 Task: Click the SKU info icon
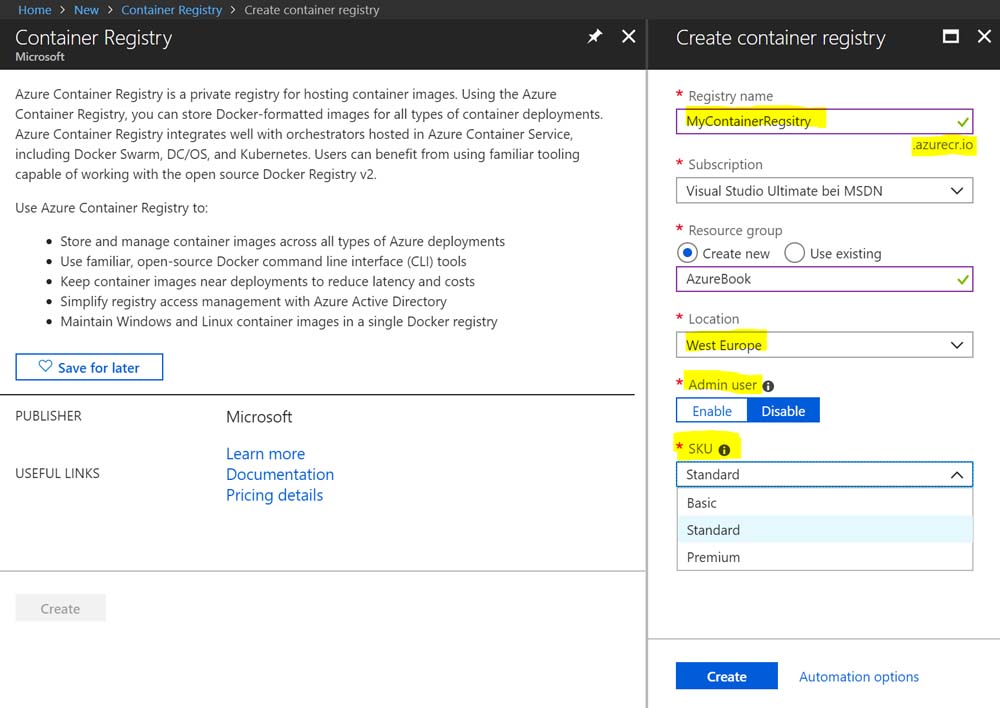tap(724, 450)
